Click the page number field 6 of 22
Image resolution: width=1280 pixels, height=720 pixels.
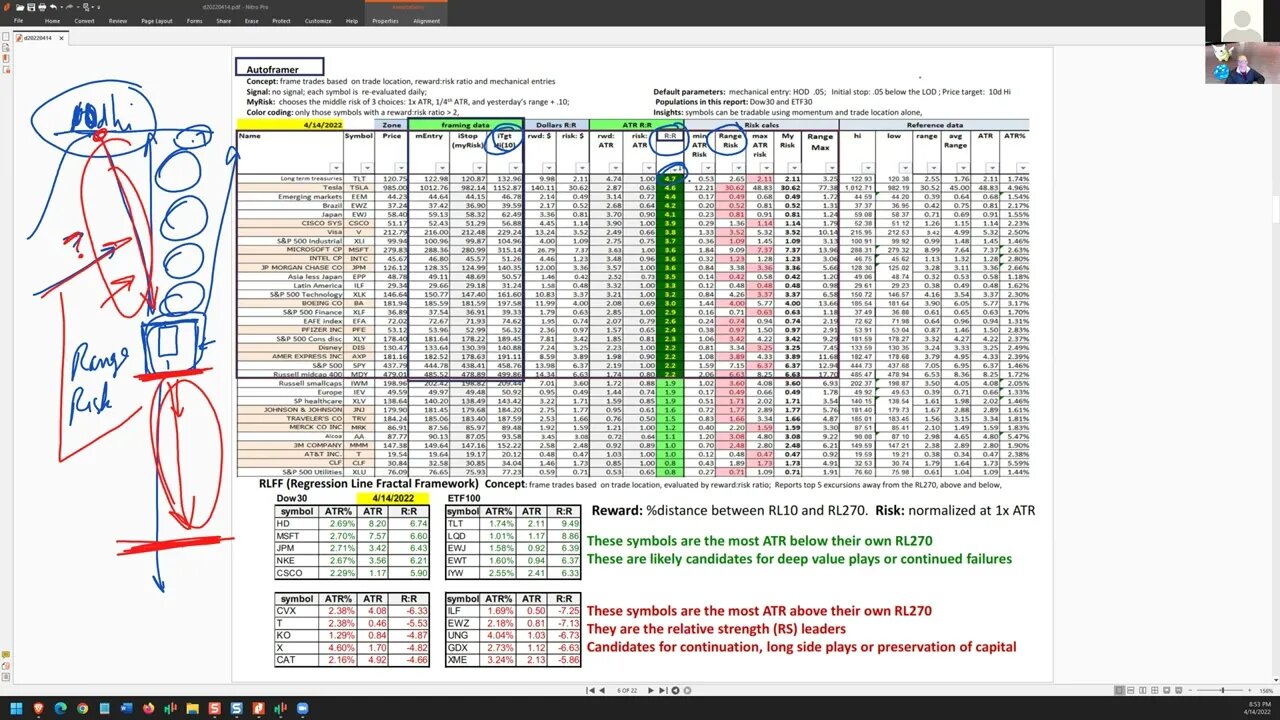627,690
